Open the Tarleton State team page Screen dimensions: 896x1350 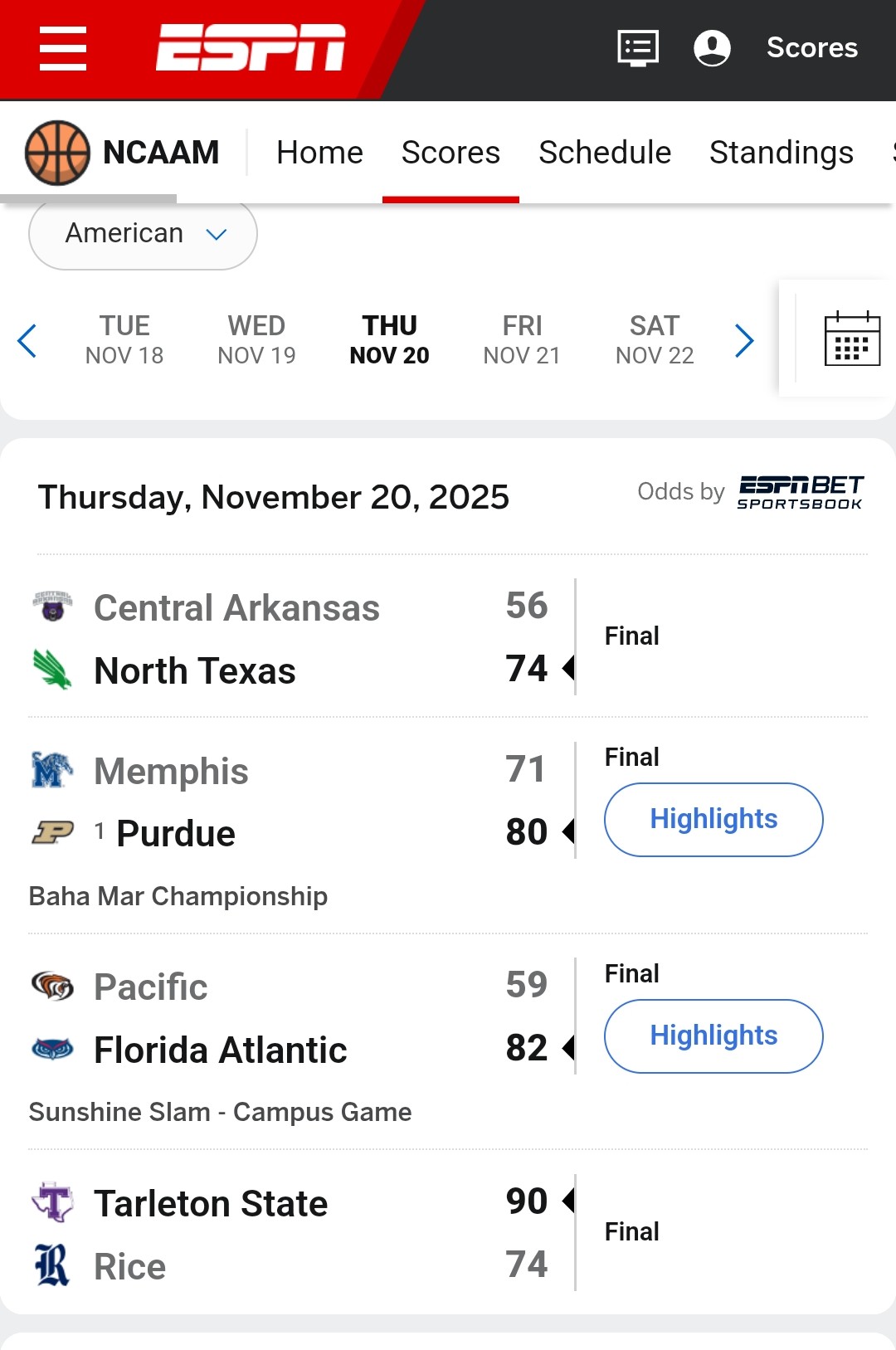point(211,1203)
